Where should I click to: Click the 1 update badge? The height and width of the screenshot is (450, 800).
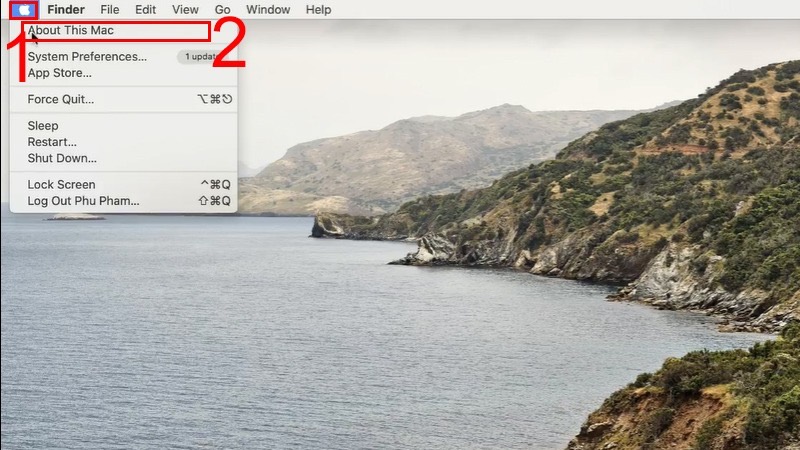click(201, 57)
